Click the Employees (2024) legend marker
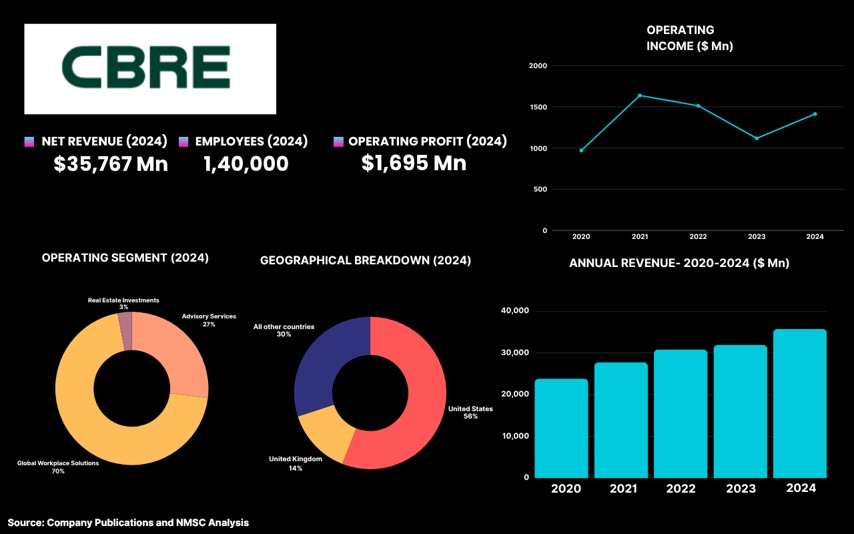The width and height of the screenshot is (854, 534). tap(184, 142)
